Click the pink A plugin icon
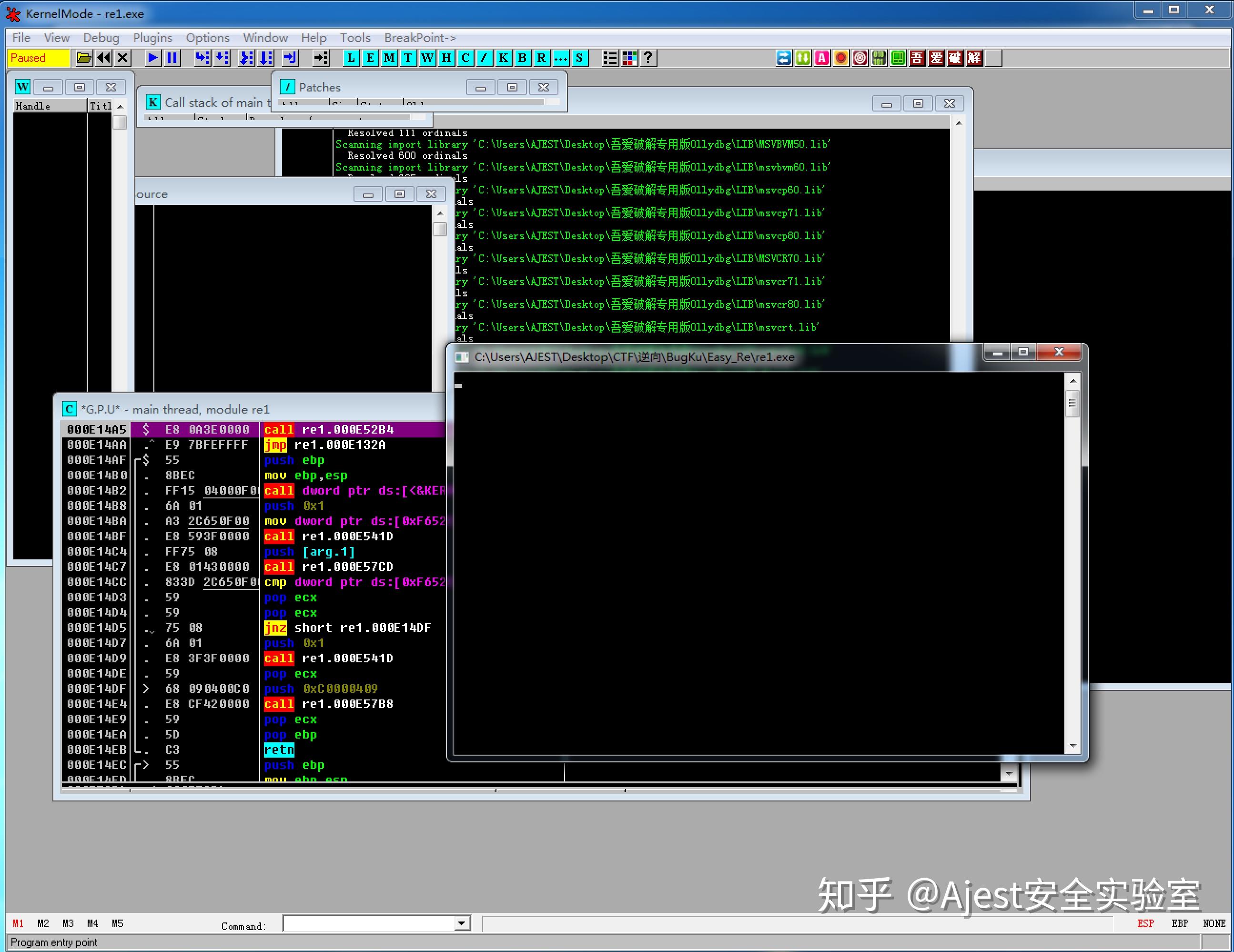 821,58
